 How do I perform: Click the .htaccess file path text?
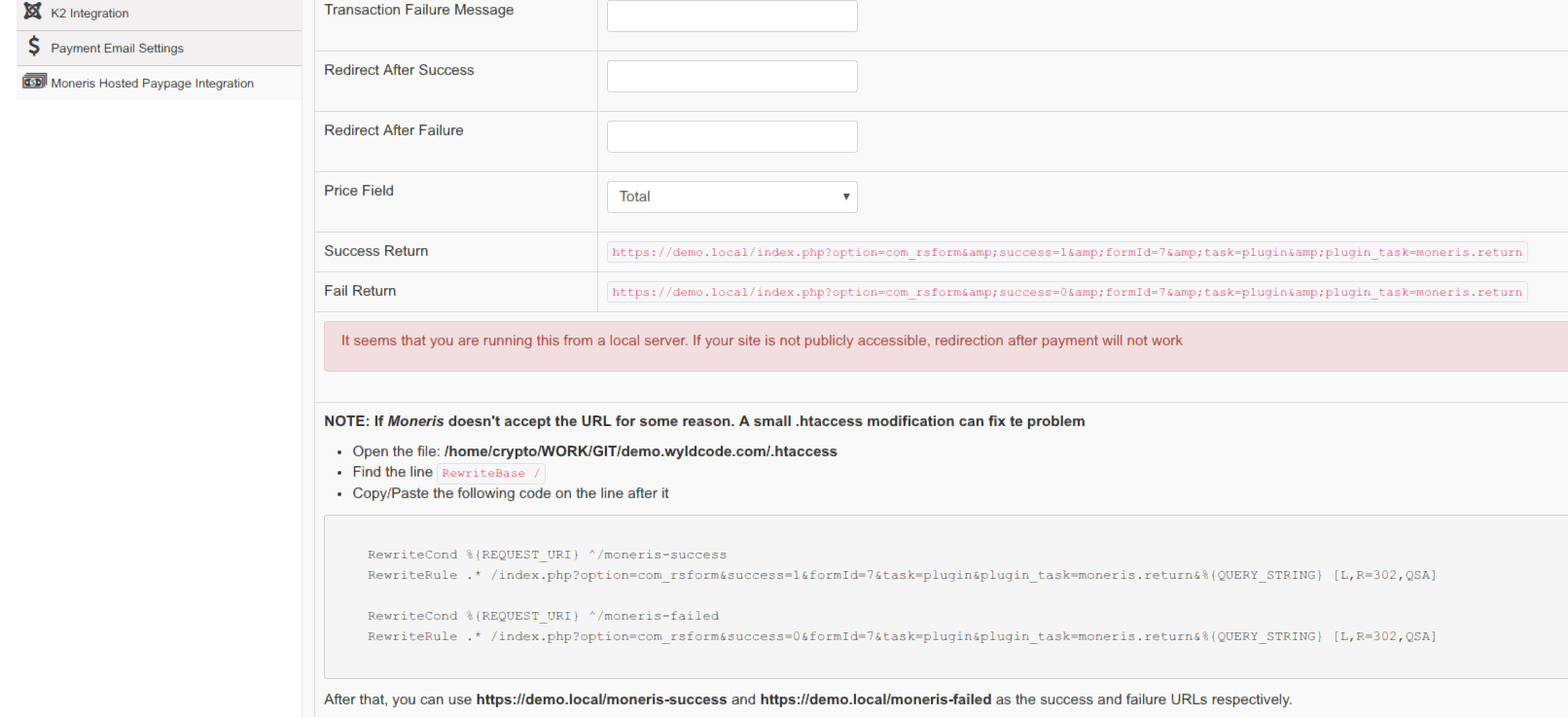640,451
